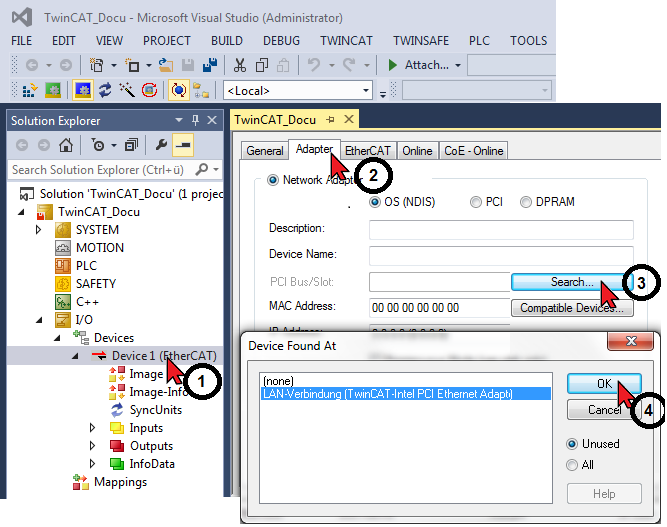Click the search magnifier in Solution Explorer
This screenshot has width=667, height=527.
202,169
